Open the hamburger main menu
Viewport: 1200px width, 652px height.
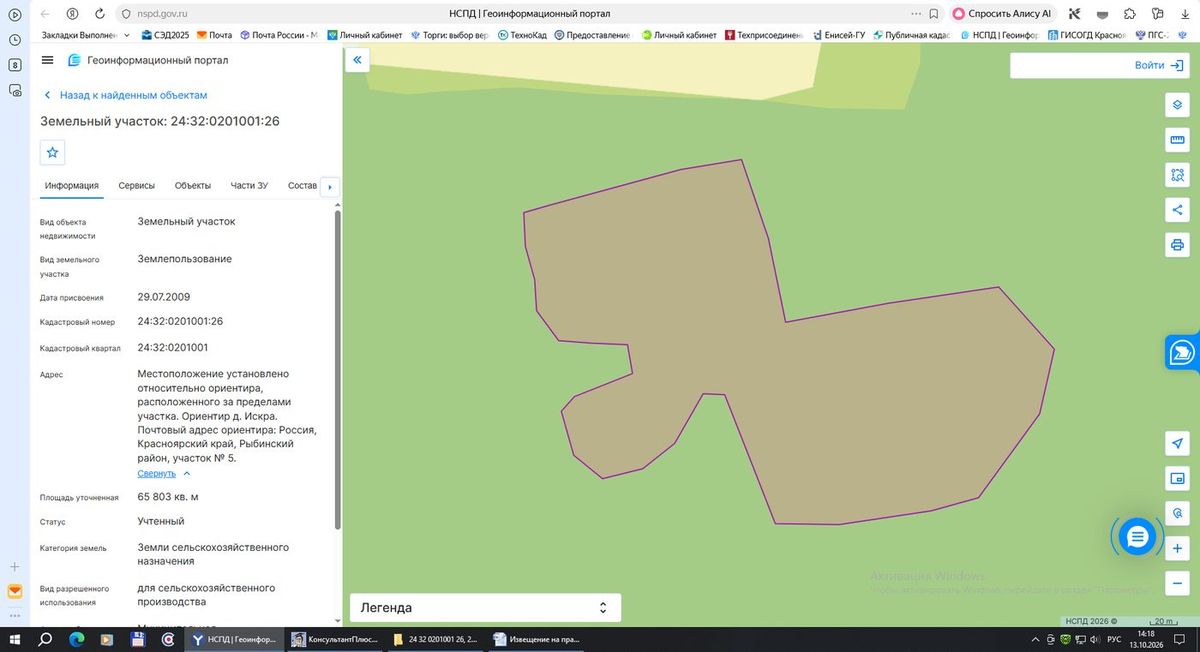click(x=47, y=60)
